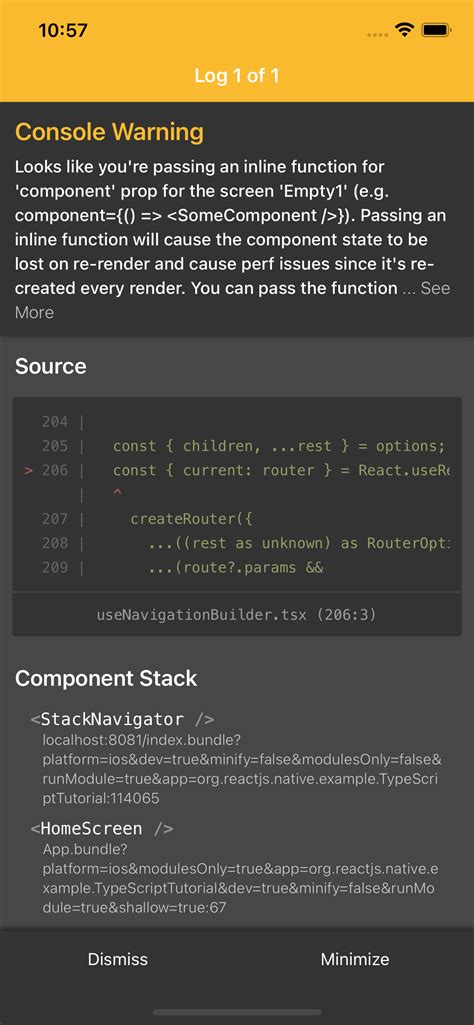This screenshot has height=1025, width=474.
Task: Tap the Component Stack section heading
Action: (106, 678)
